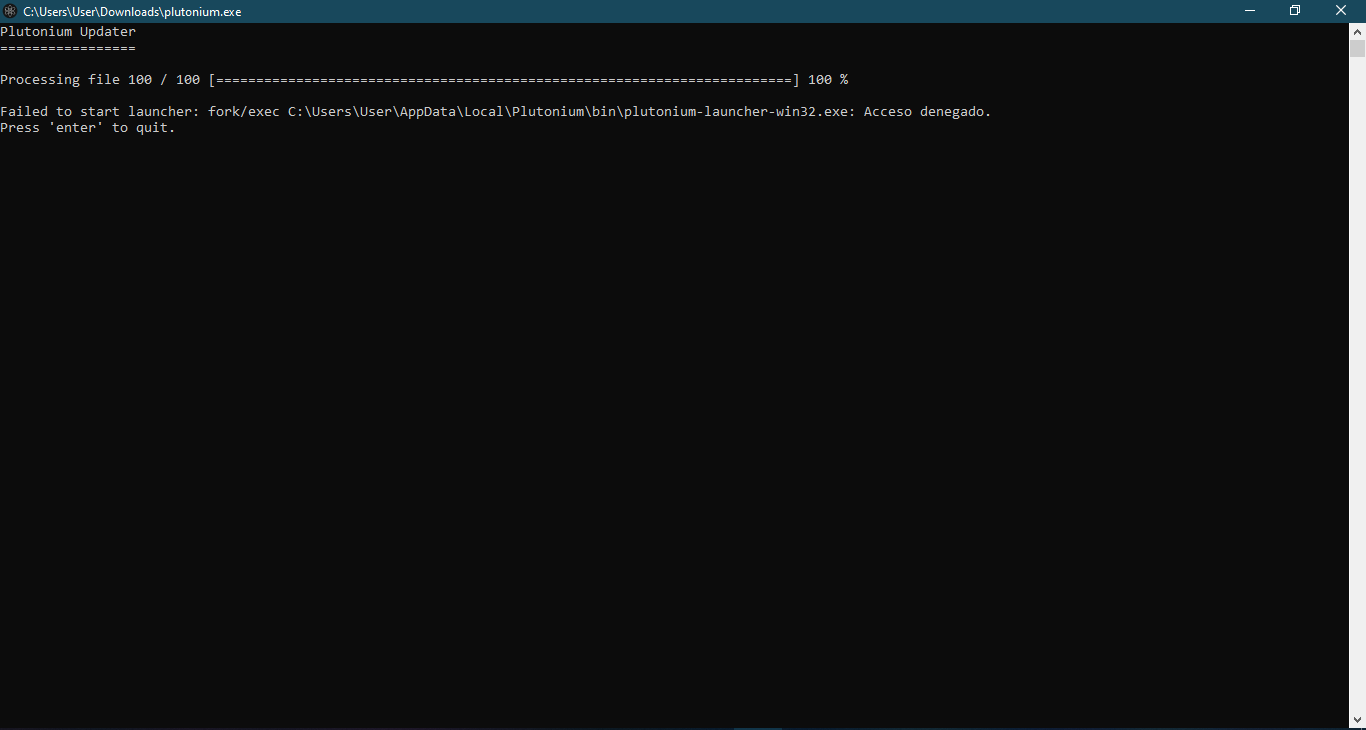The width and height of the screenshot is (1366, 730).
Task: Click the "Press 'enter' to quit." line
Action: coord(88,128)
